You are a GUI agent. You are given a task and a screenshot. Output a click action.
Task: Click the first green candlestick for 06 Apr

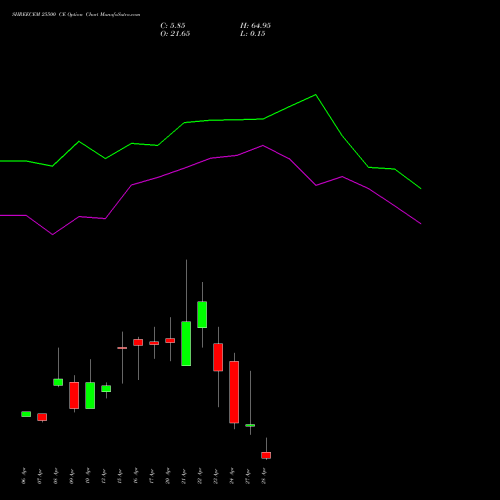coord(26,414)
